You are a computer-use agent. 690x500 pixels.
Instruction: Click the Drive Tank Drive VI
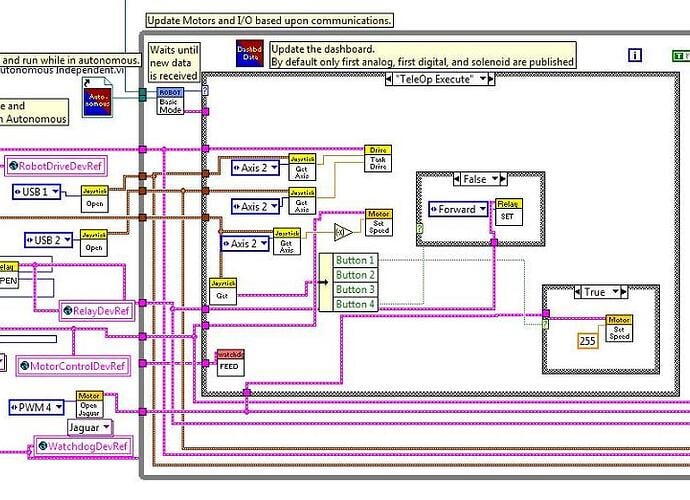point(378,159)
